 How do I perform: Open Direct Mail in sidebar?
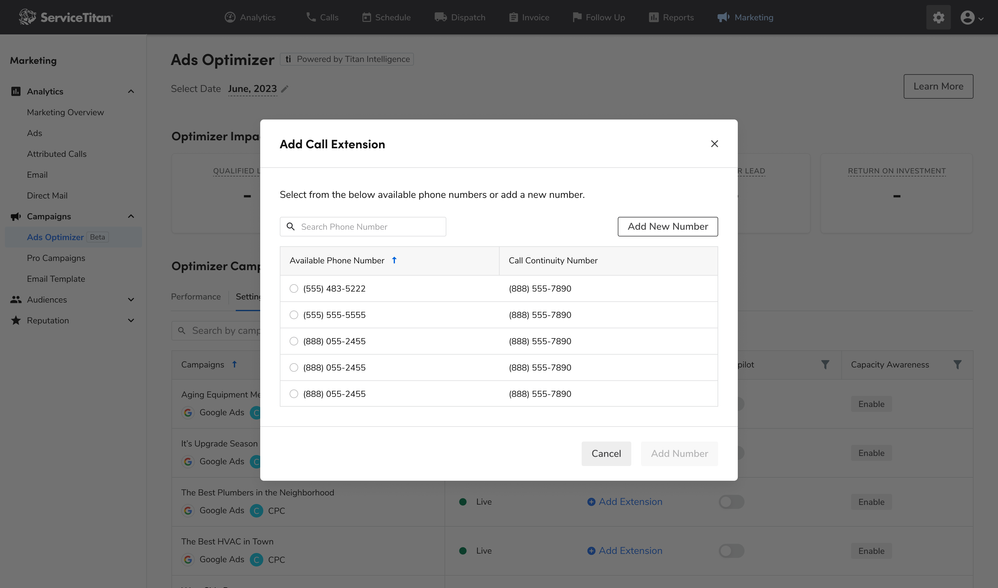(x=47, y=195)
